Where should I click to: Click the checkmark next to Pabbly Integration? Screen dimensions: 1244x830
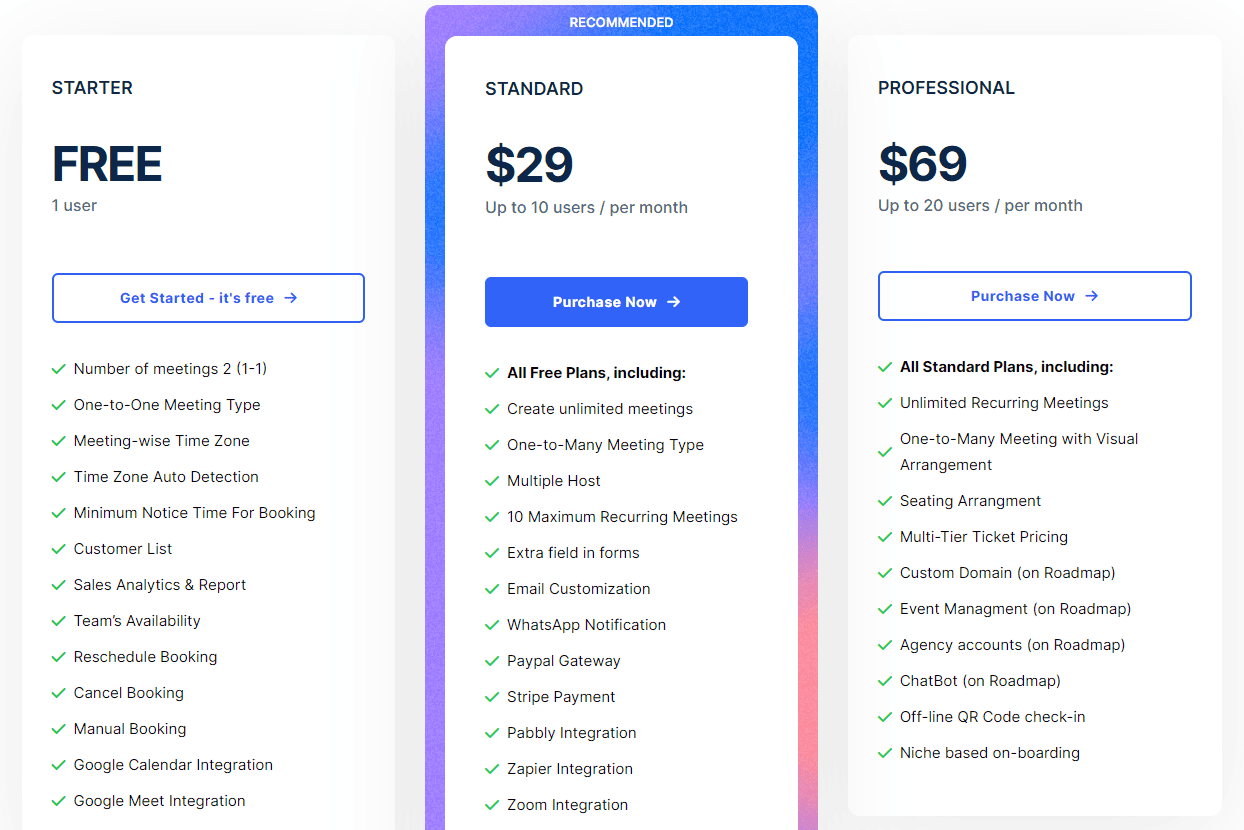[492, 732]
